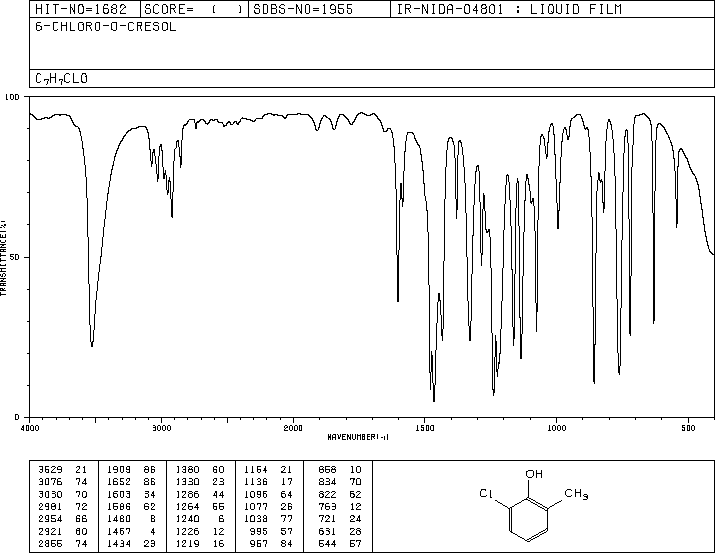Select peak table entry 763
The width and height of the screenshot is (715, 553).
[x=327, y=506]
